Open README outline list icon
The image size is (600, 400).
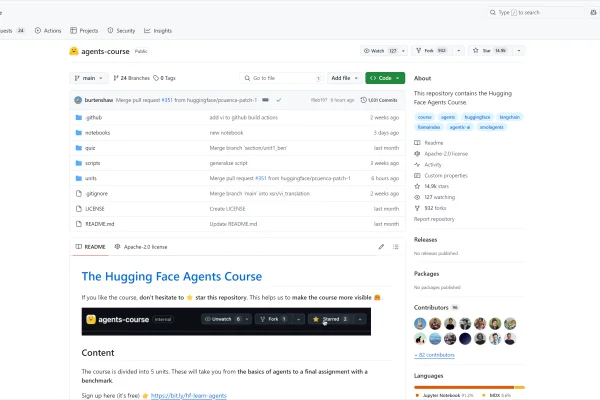coord(396,247)
